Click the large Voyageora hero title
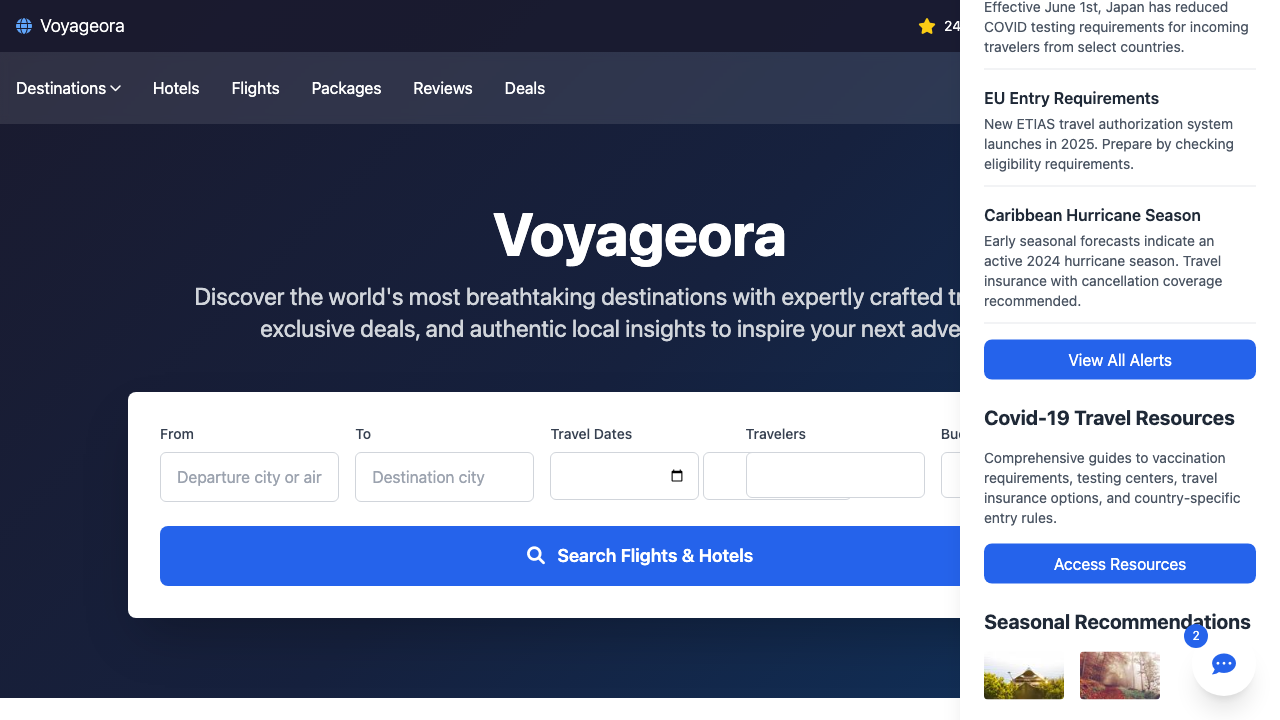 (639, 236)
